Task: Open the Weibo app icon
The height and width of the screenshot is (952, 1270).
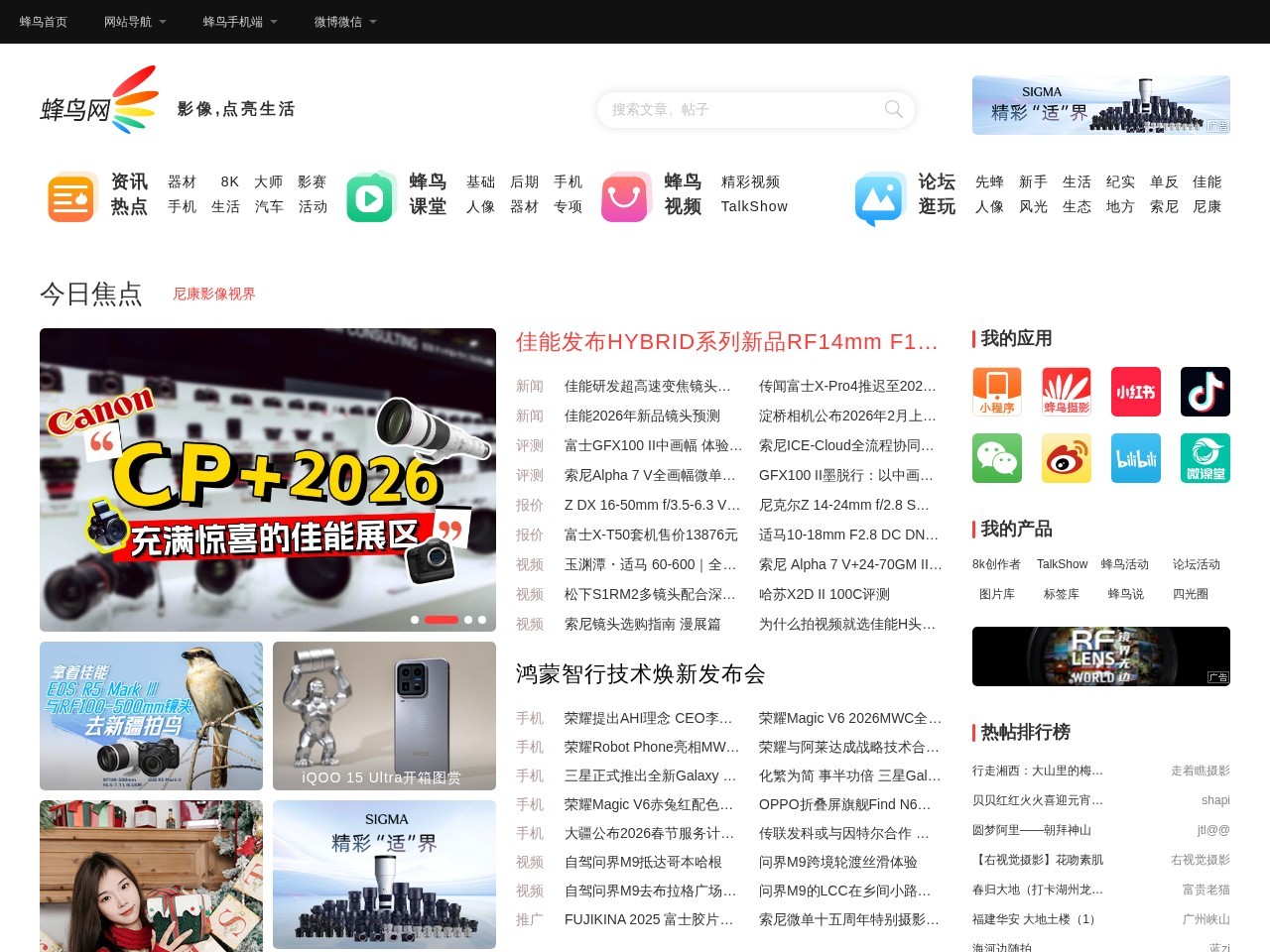Action: [x=1066, y=458]
